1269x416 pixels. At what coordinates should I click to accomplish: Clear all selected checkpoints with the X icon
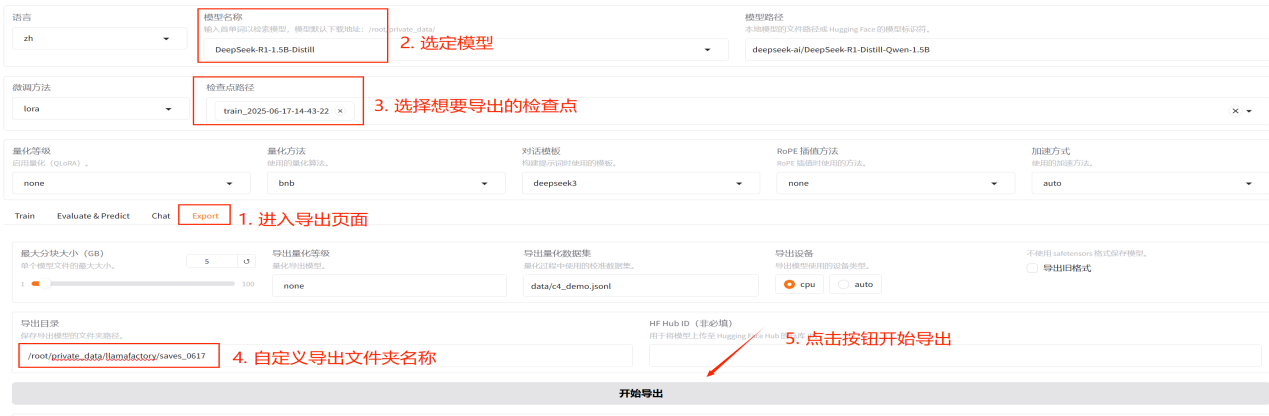click(x=1235, y=111)
